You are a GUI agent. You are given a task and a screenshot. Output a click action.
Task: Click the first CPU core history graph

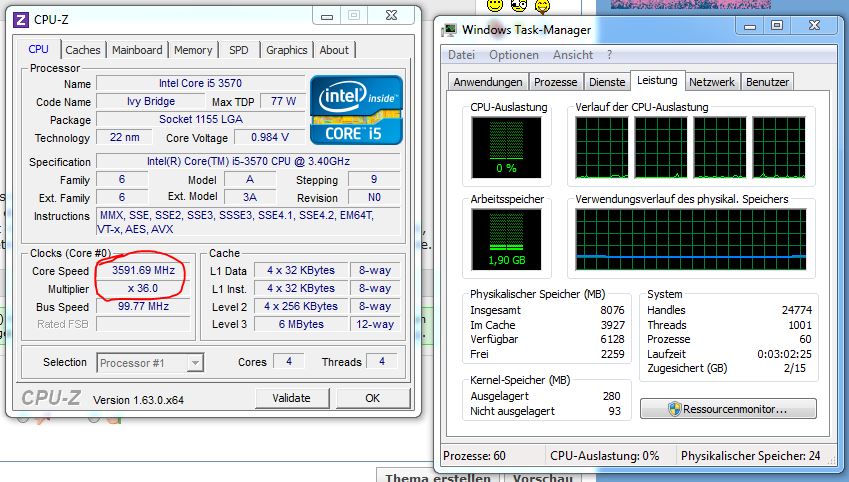pos(602,147)
